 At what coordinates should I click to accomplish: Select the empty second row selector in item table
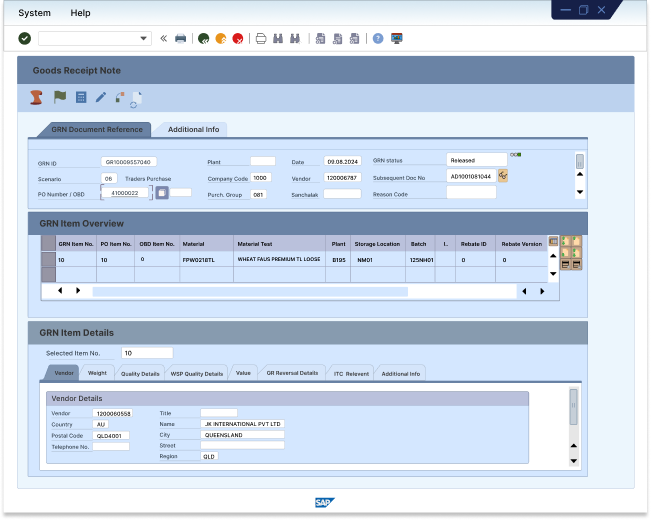tap(49, 275)
